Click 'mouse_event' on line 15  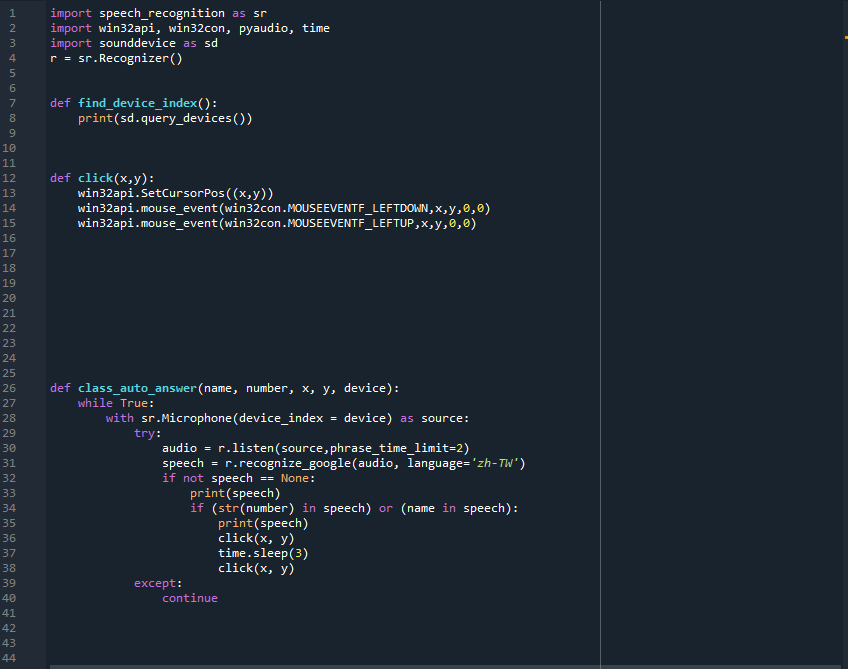click(x=179, y=223)
